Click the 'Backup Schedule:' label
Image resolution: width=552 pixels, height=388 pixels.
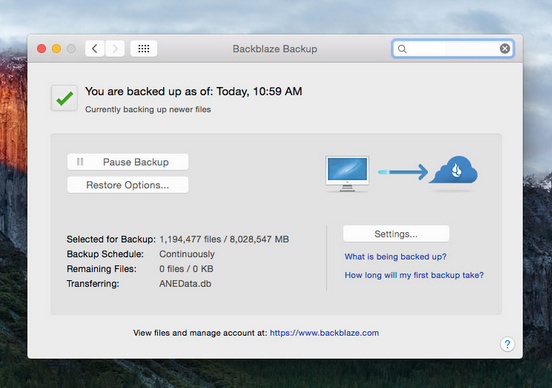105,254
